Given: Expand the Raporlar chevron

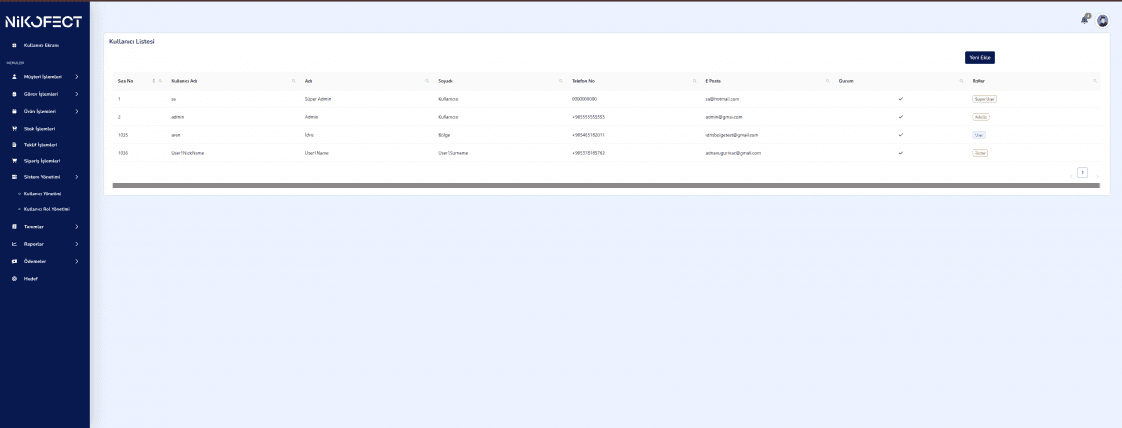Looking at the screenshot, I should [x=77, y=244].
